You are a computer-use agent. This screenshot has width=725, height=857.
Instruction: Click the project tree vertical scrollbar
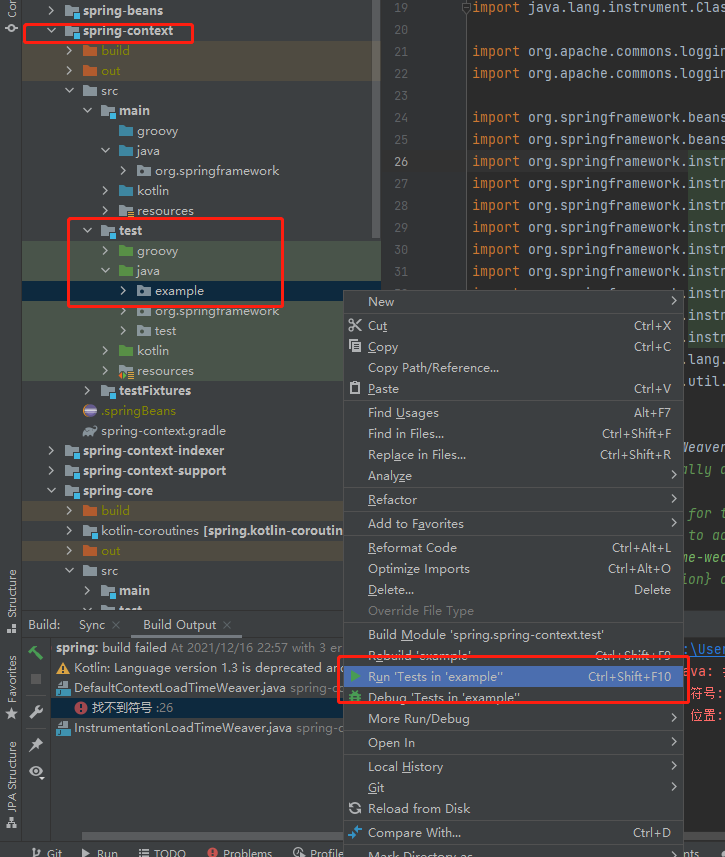coord(376,119)
